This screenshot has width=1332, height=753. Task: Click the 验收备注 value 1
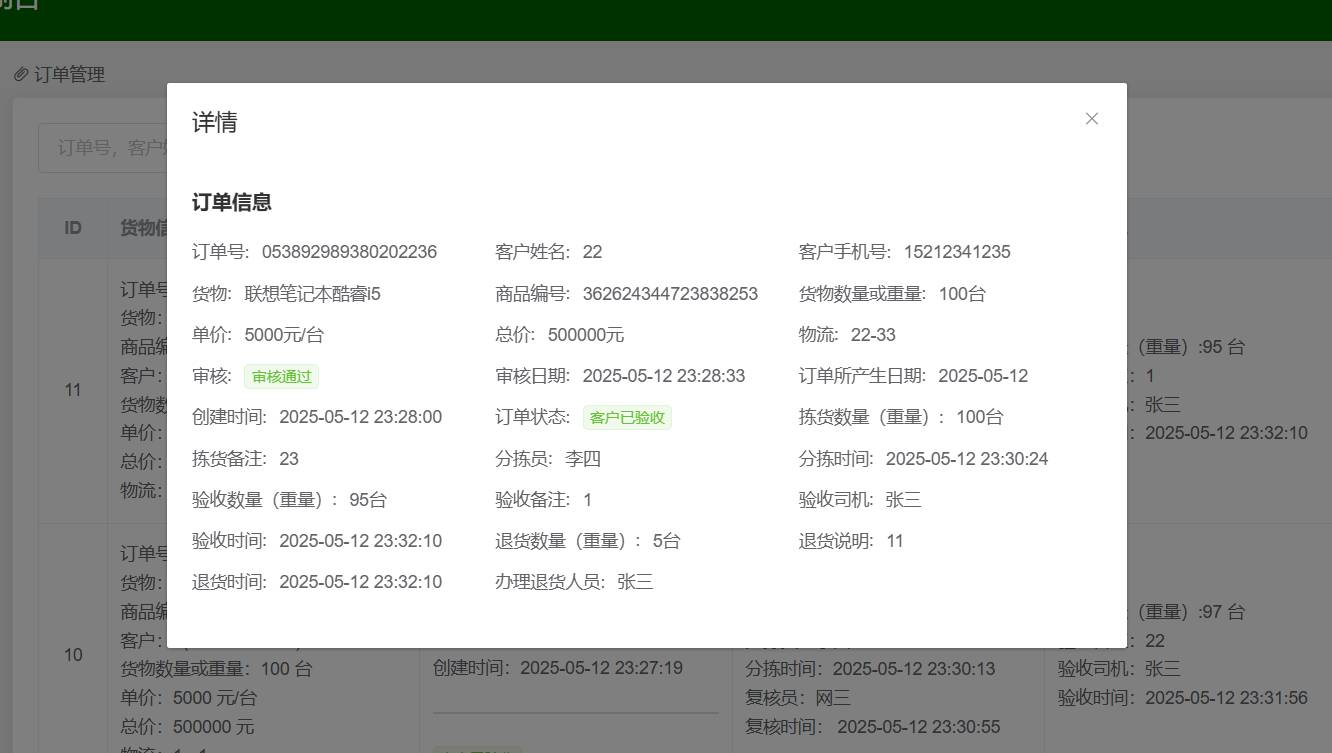point(588,500)
